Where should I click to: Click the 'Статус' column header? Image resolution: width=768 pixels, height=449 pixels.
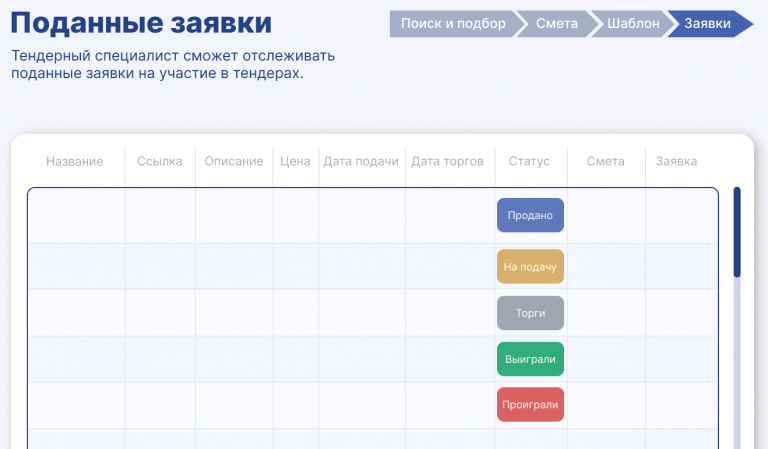click(x=529, y=161)
